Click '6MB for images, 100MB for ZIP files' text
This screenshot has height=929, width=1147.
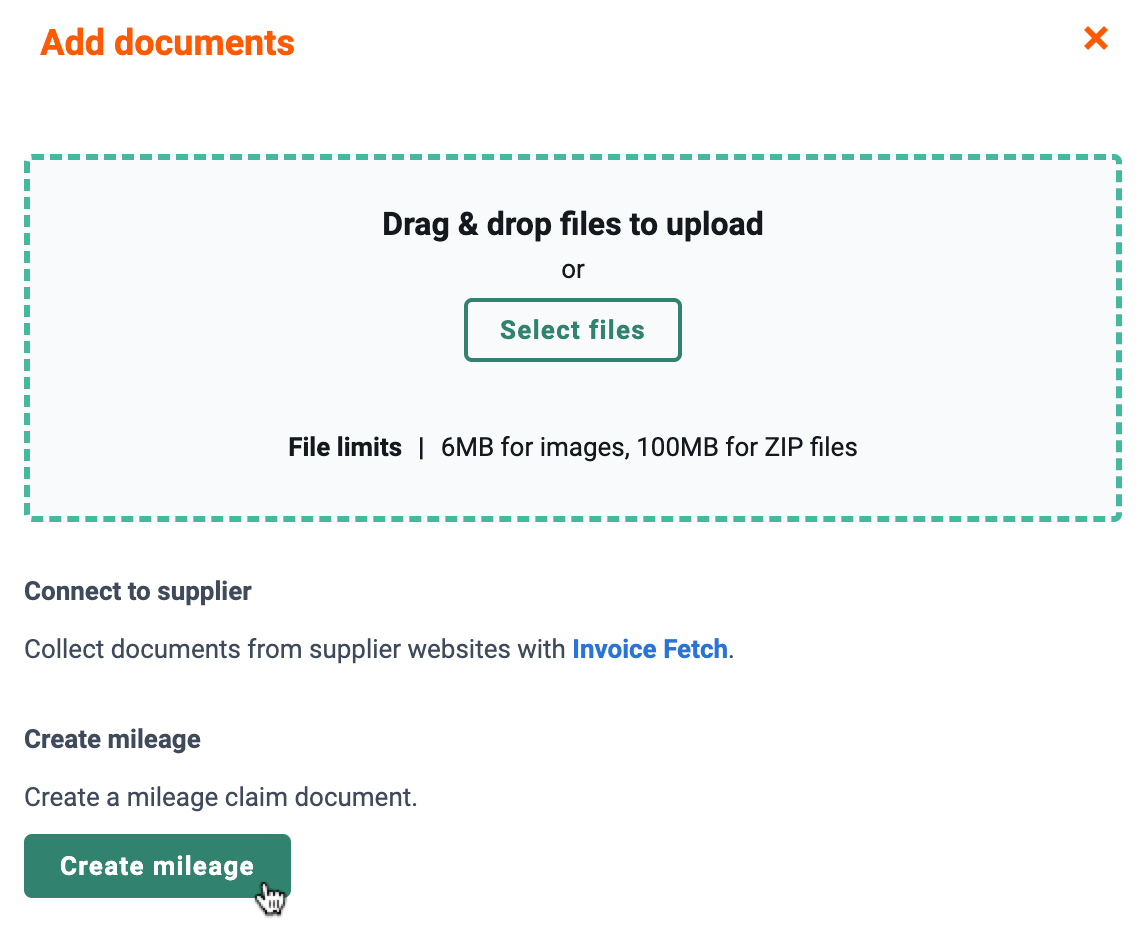649,447
